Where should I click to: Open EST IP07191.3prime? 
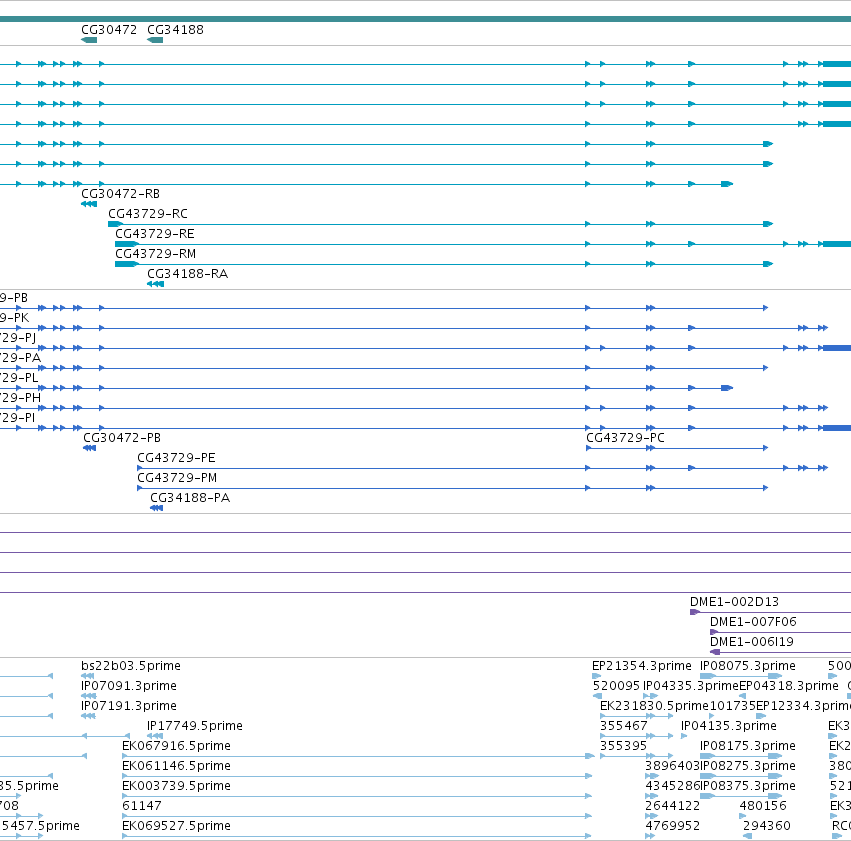(x=129, y=706)
